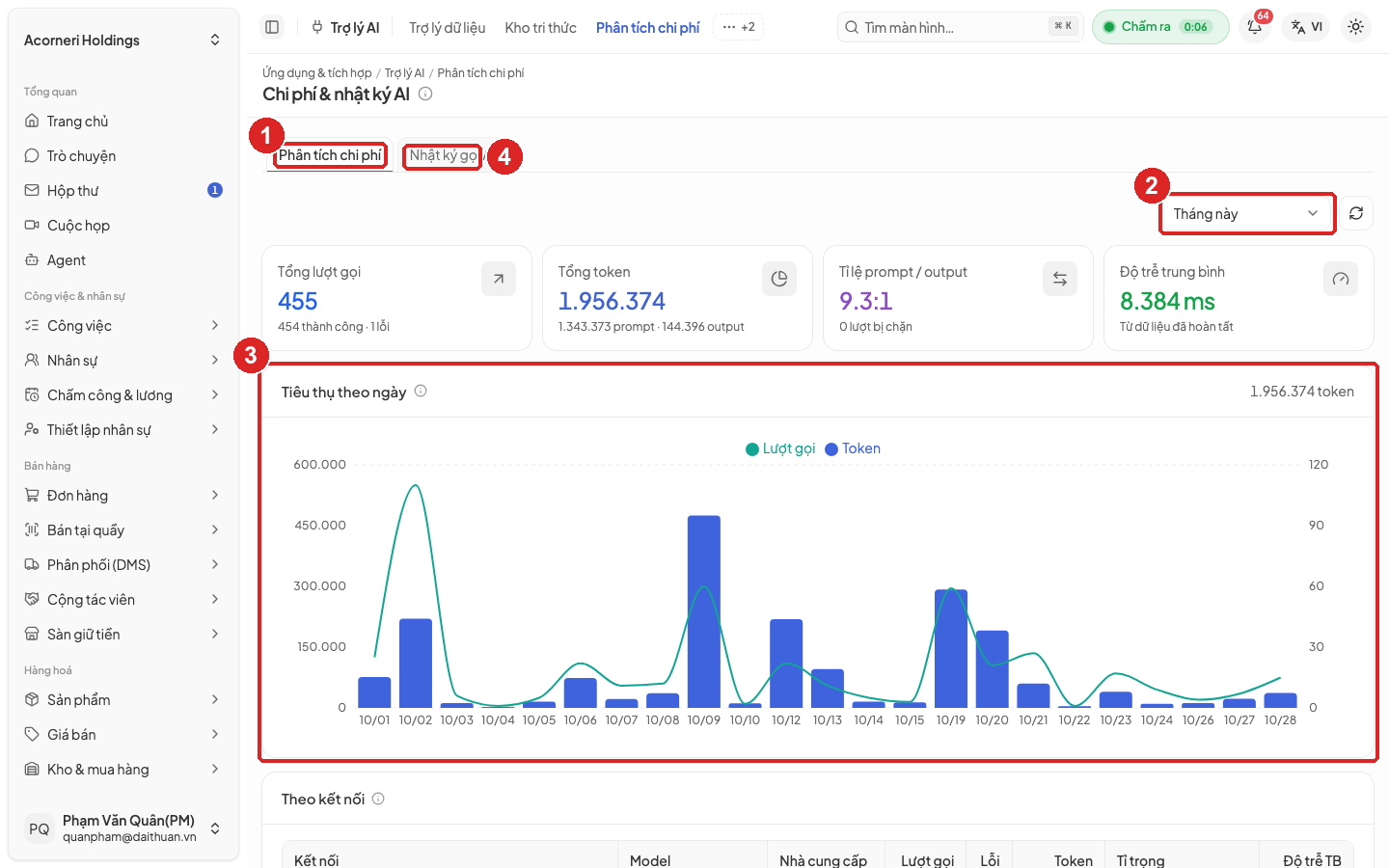Image resolution: width=1389 pixels, height=868 pixels.
Task: Expand the Nhân sự sidebar group
Action: click(123, 361)
